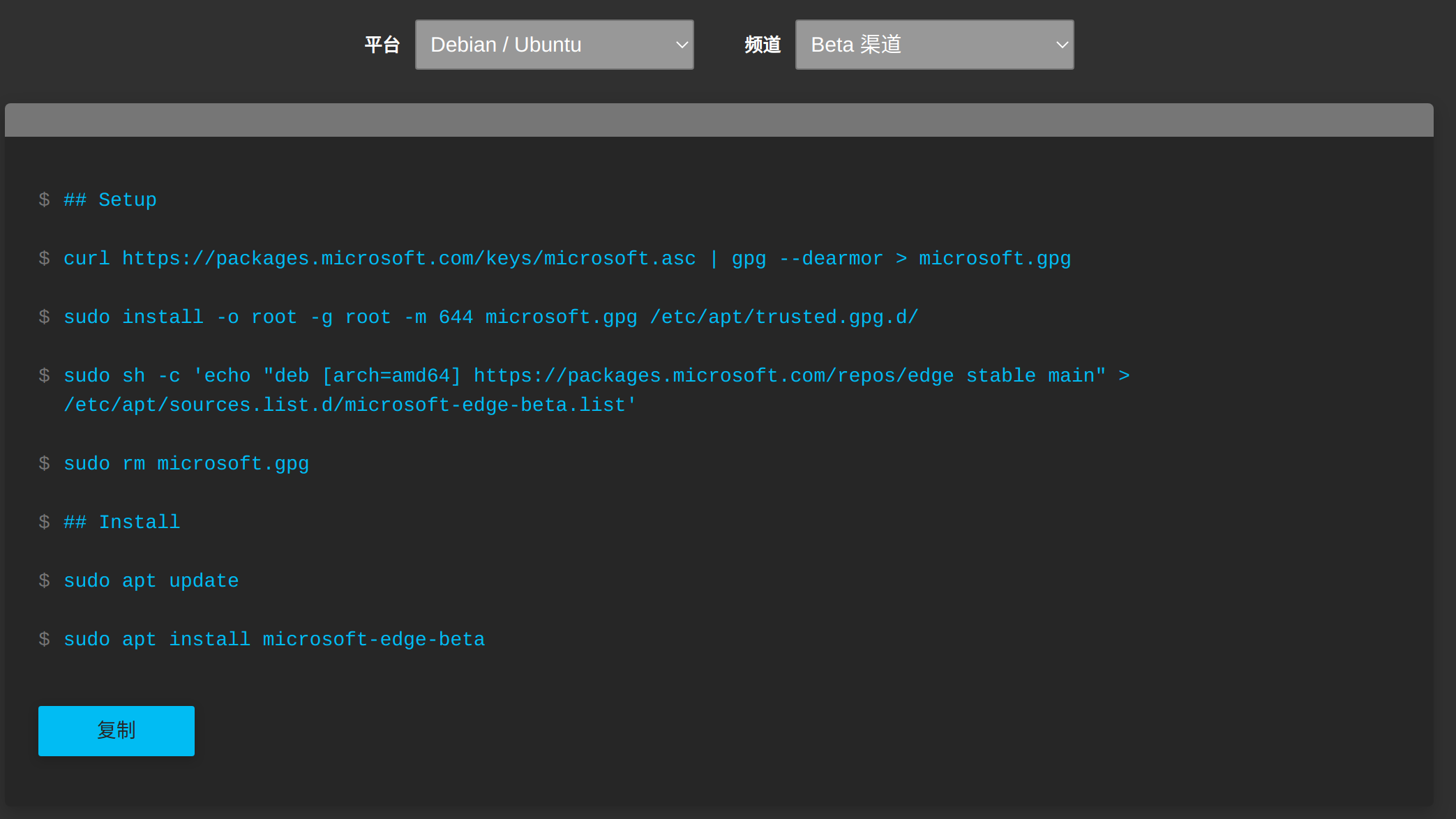This screenshot has height=819, width=1456.
Task: Open the Beta 渠道 channel dropdown
Action: [x=921, y=45]
